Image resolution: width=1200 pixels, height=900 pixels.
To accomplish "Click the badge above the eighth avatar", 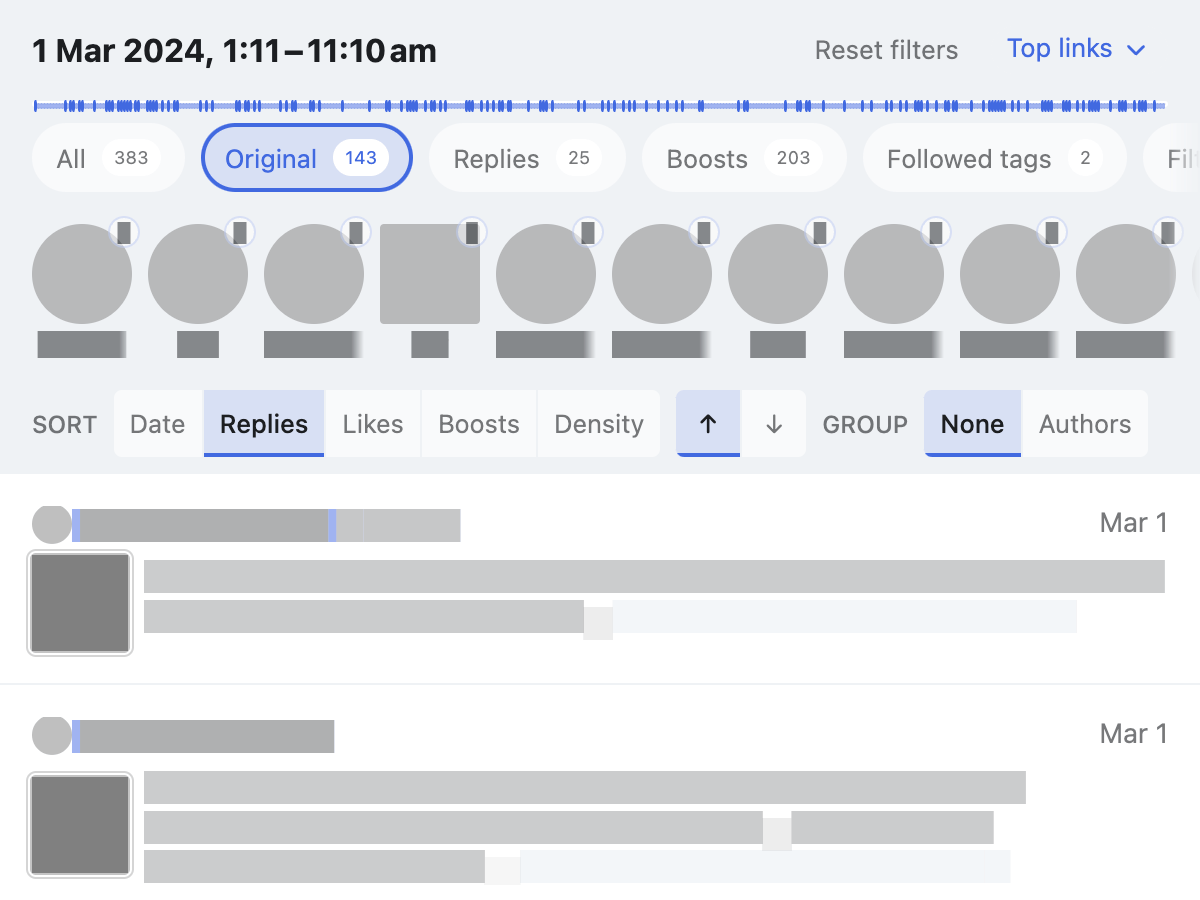I will point(936,231).
